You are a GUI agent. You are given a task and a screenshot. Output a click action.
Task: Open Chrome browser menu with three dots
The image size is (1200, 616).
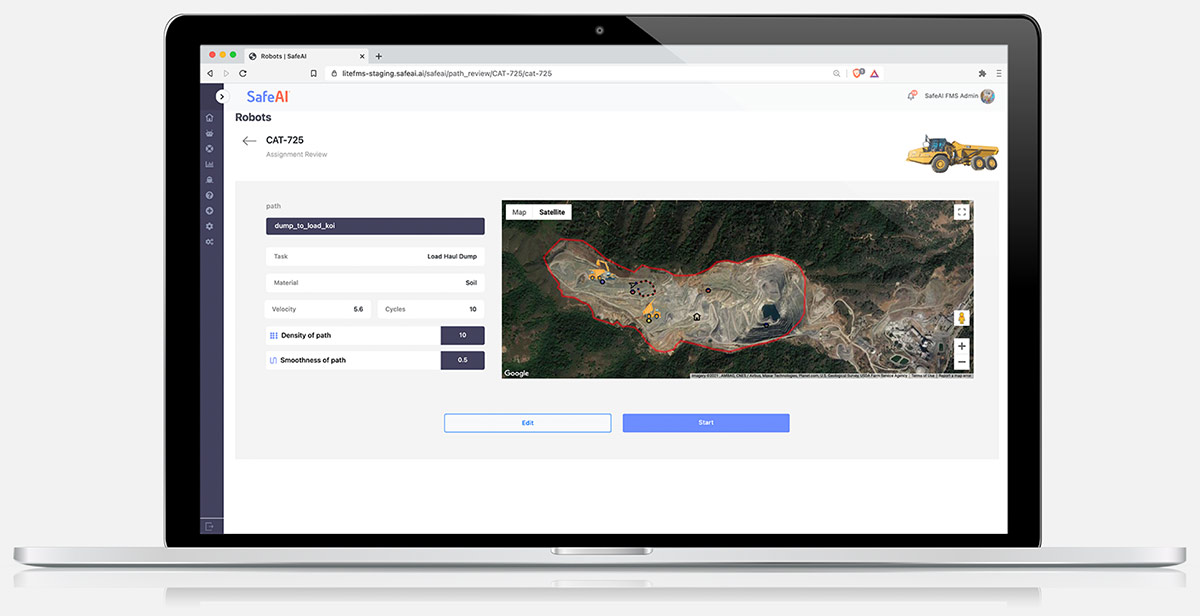pos(997,73)
